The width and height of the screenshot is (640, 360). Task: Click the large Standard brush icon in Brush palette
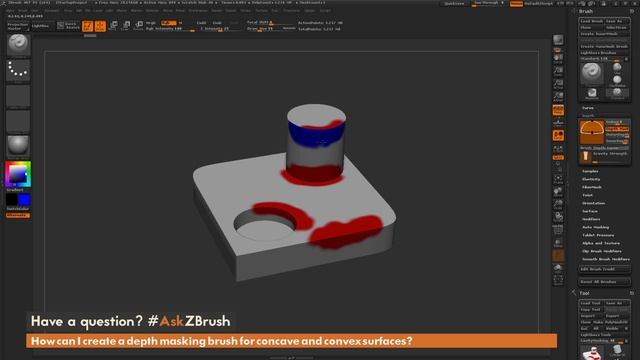coord(592,73)
